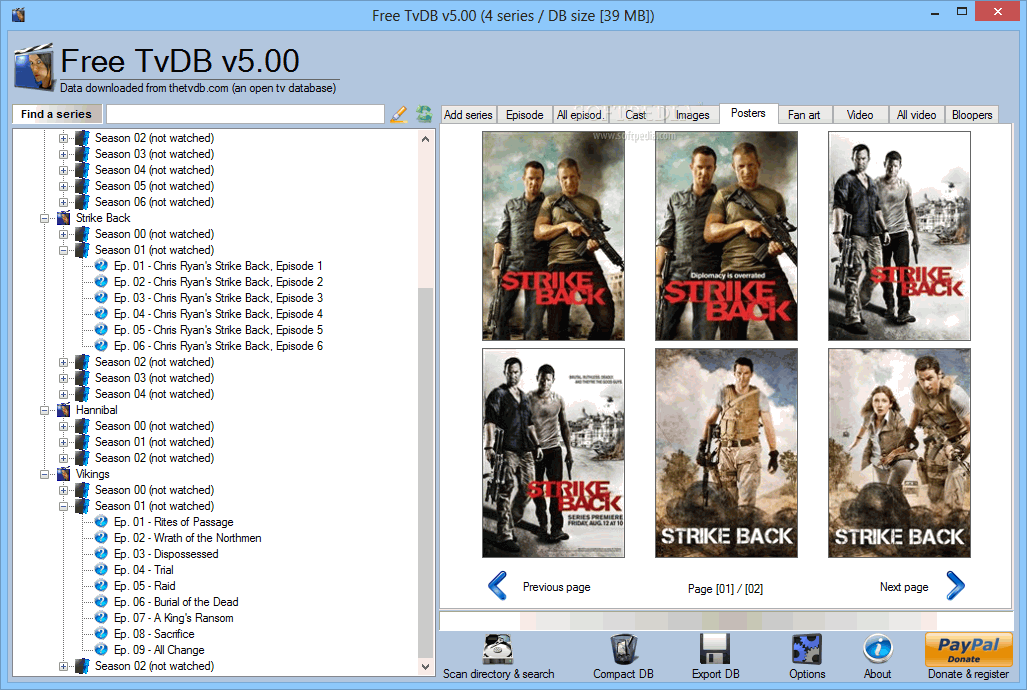This screenshot has height=690, width=1027.
Task: Click the Free TvDB logo icon
Action: click(x=33, y=67)
